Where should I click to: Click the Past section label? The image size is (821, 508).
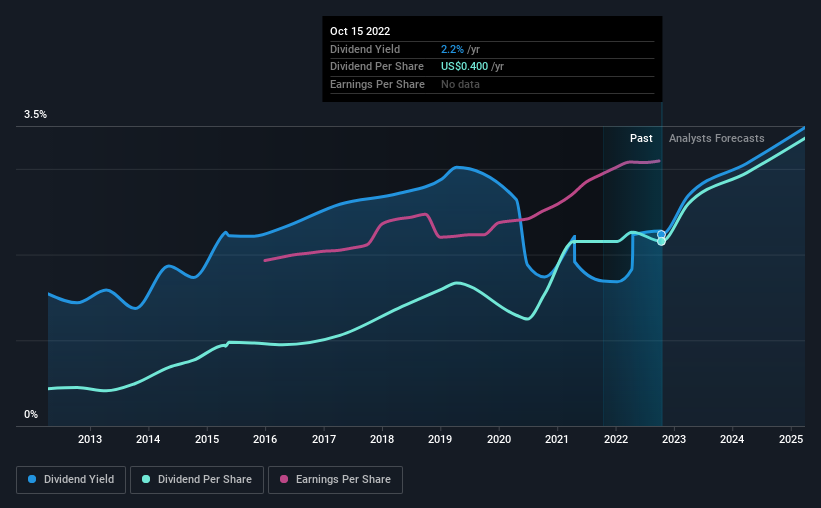click(641, 138)
